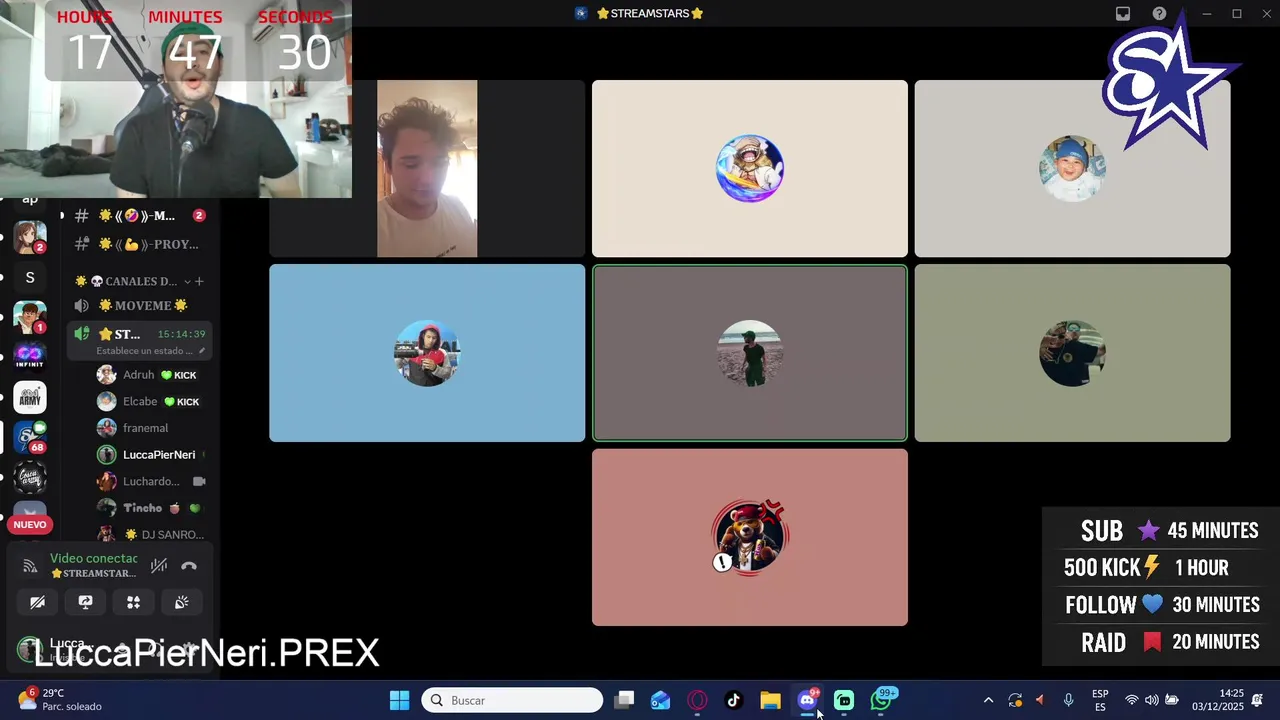Open Task View on the taskbar
Viewport: 1280px width, 720px height.
[624, 700]
